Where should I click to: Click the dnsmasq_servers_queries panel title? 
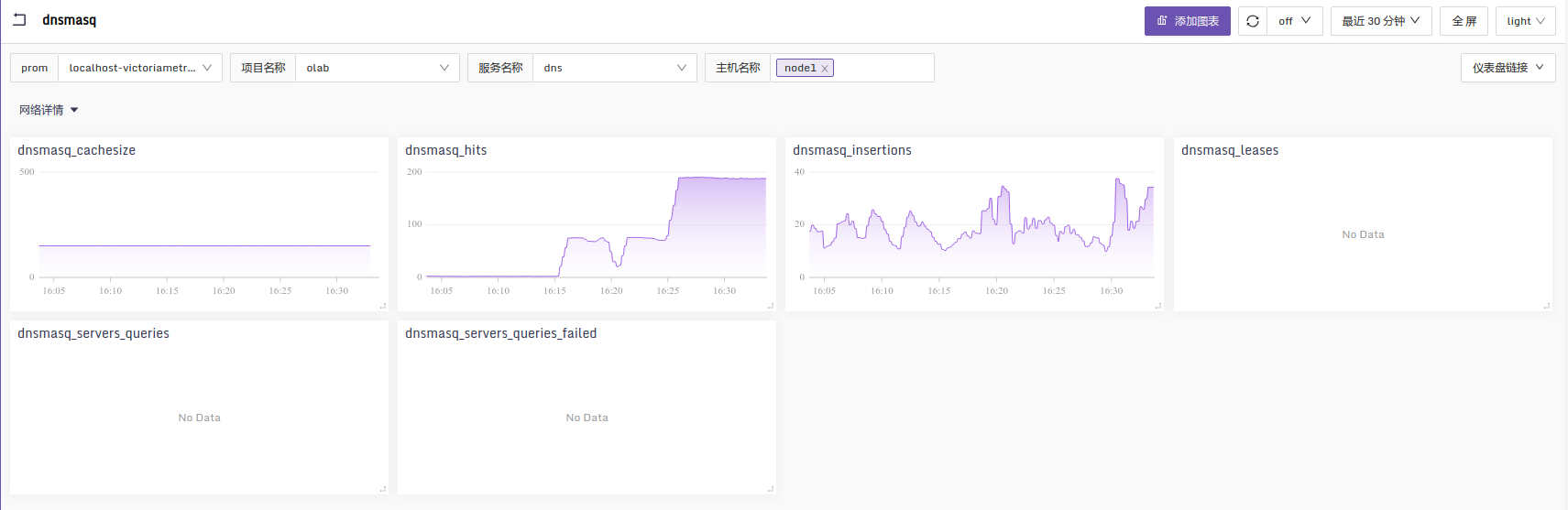pyautogui.click(x=93, y=333)
